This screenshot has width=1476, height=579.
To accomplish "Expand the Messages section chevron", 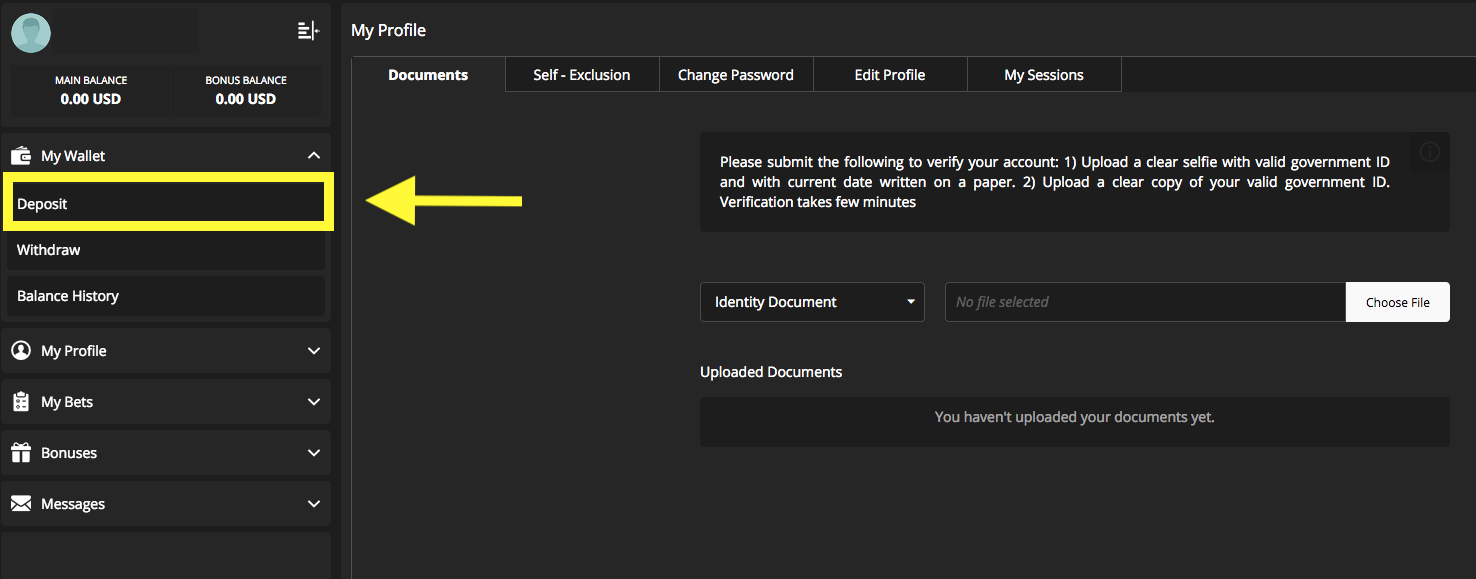I will point(314,504).
